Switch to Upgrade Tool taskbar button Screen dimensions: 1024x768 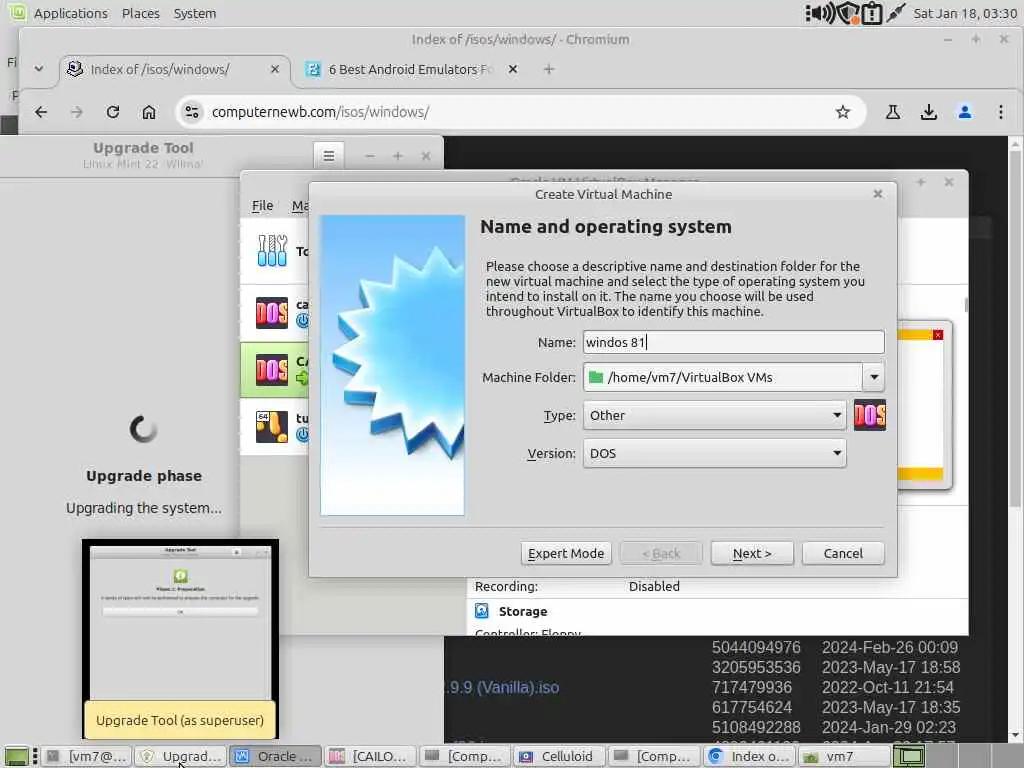(181, 756)
